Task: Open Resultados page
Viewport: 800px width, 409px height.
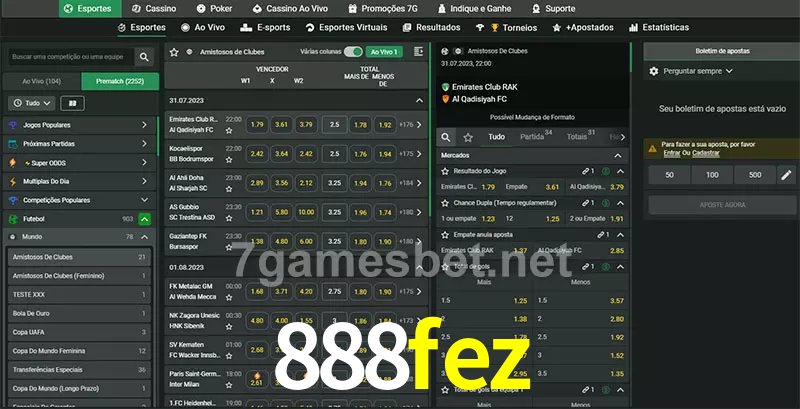Action: [x=432, y=28]
